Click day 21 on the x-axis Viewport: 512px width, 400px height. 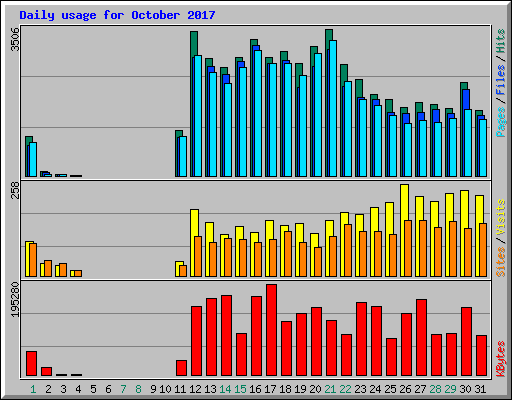[x=330, y=389]
